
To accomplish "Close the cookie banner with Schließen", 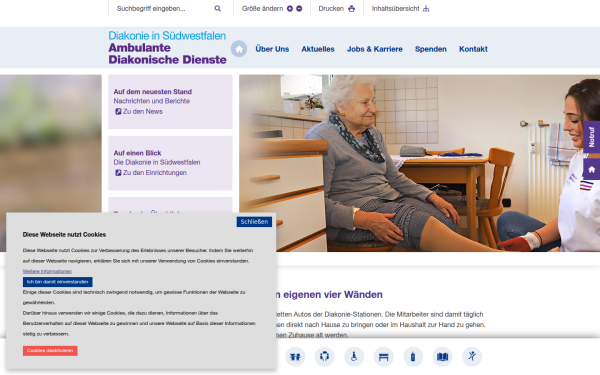I will 254,222.
